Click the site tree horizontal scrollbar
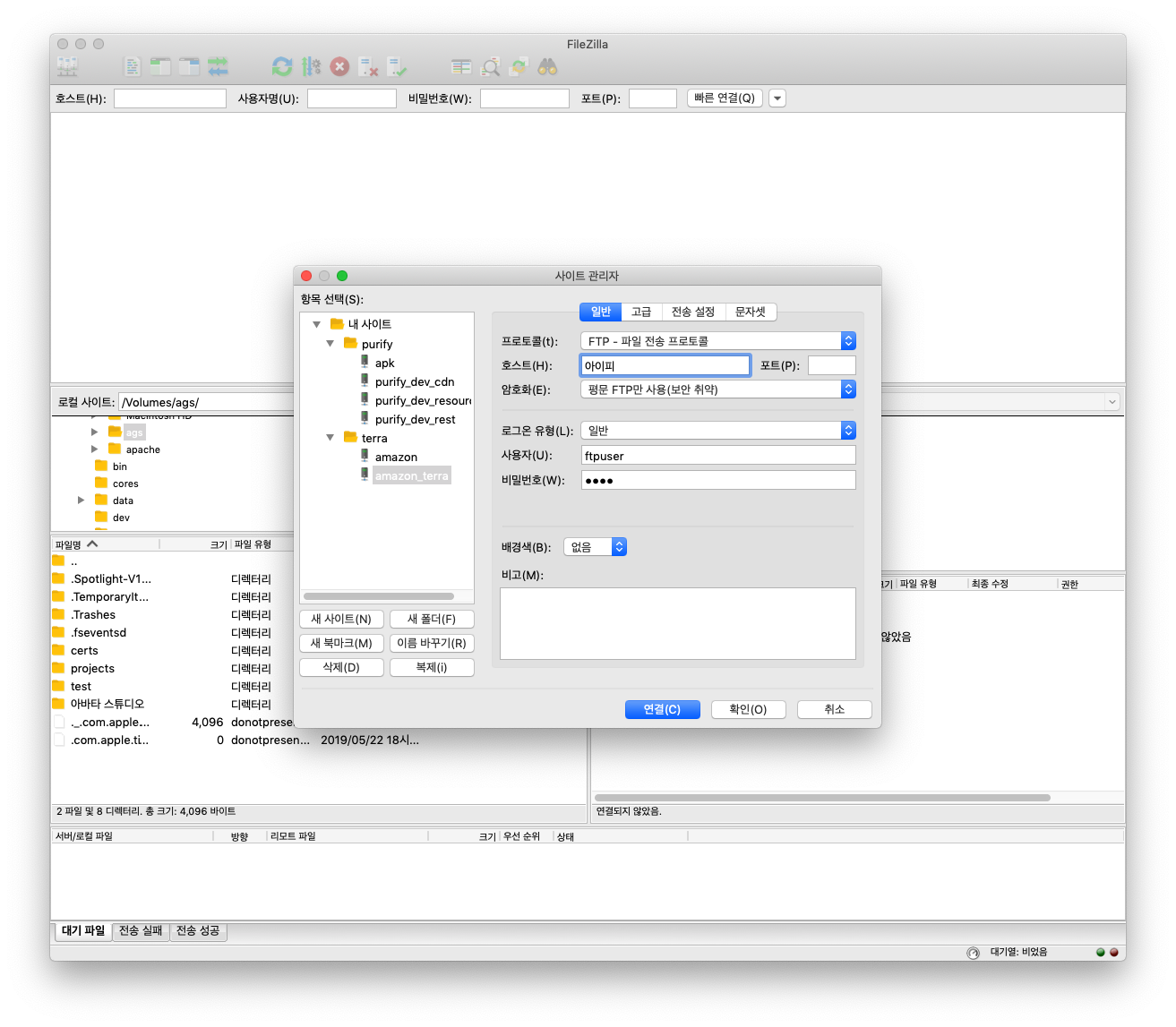Screen dimensions: 1176x1027 pyautogui.click(x=379, y=596)
